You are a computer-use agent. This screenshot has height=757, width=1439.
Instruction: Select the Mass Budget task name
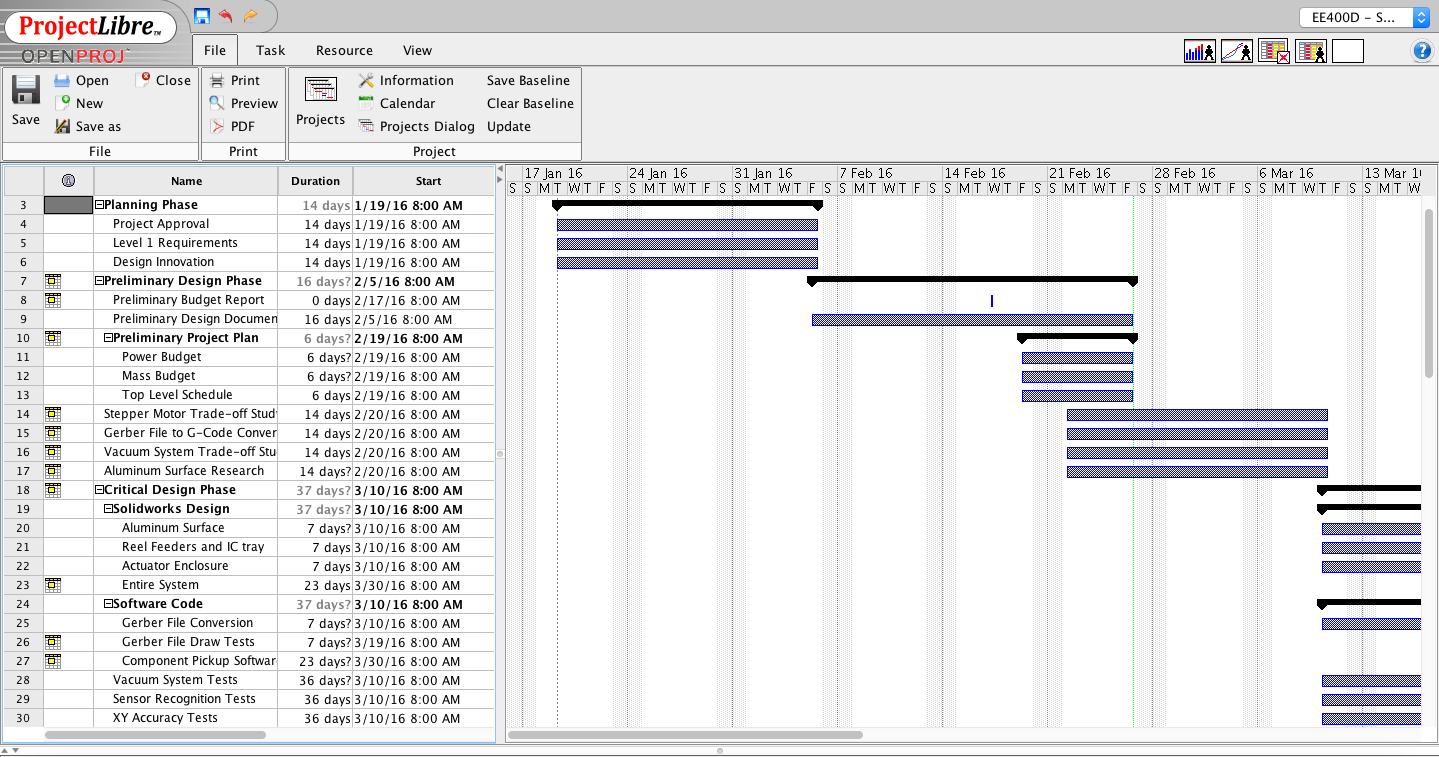click(x=158, y=376)
